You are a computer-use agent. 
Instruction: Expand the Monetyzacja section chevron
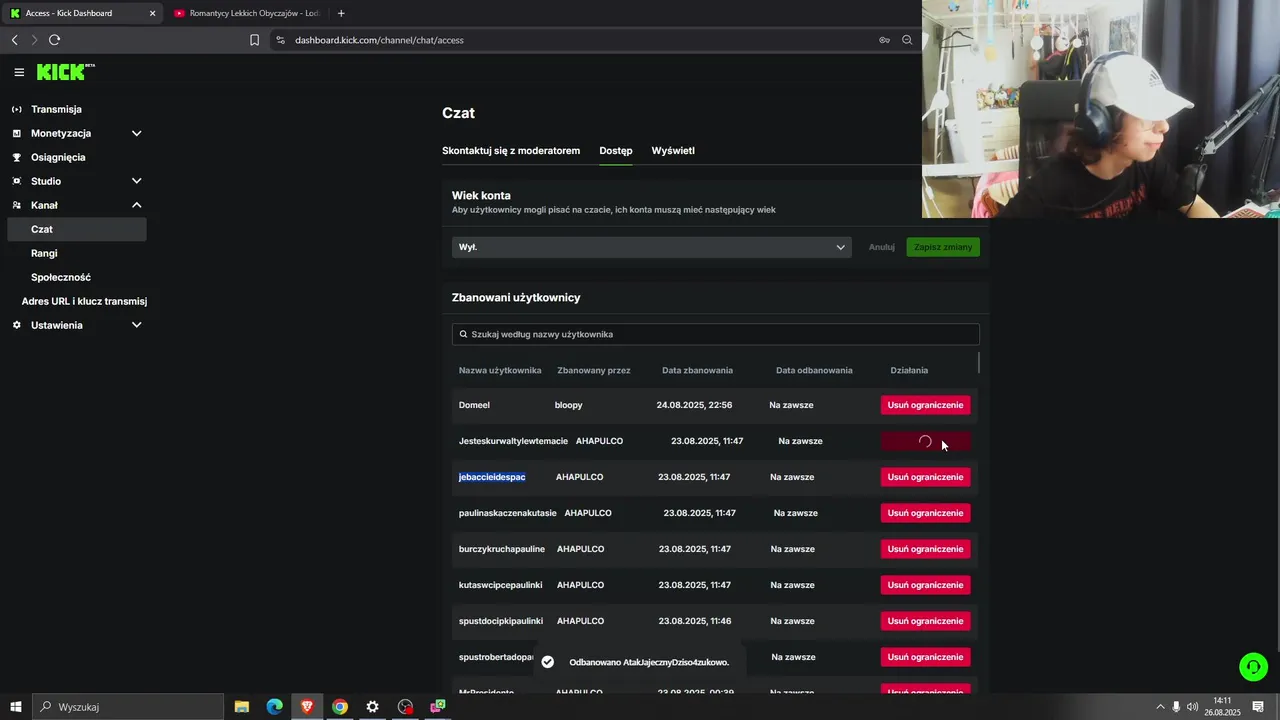click(x=137, y=133)
